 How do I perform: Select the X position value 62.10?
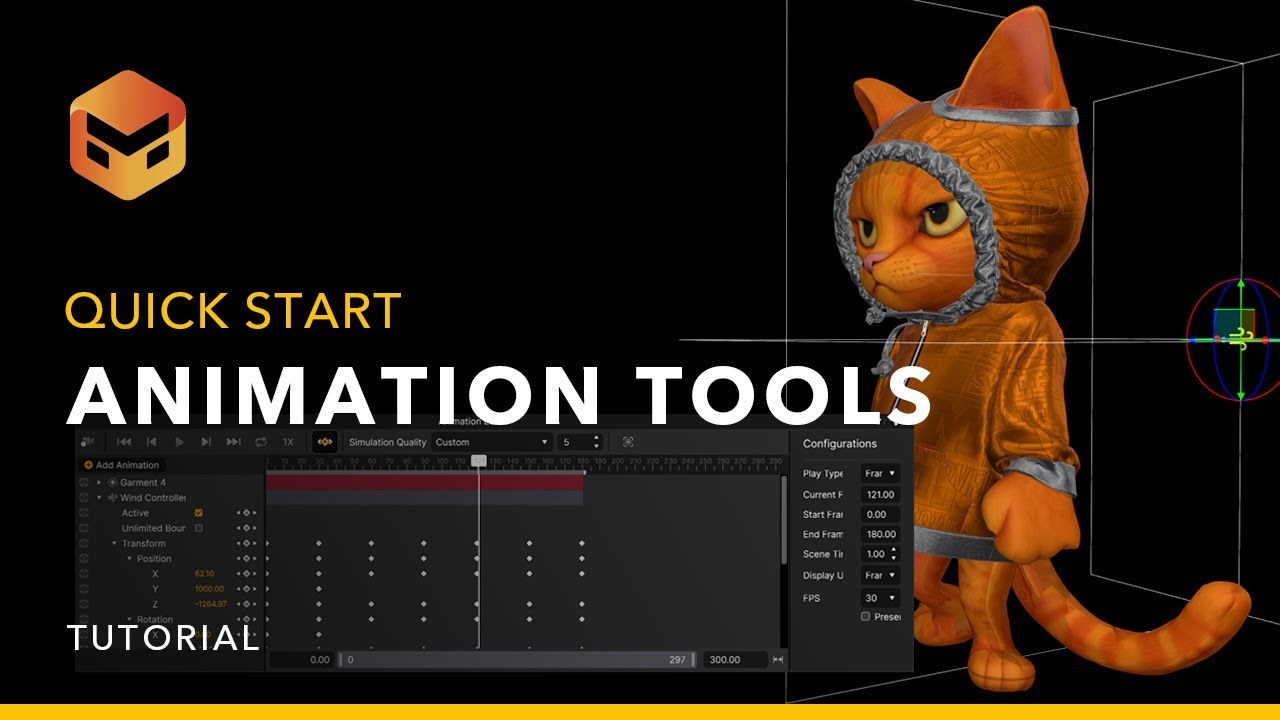(x=204, y=574)
